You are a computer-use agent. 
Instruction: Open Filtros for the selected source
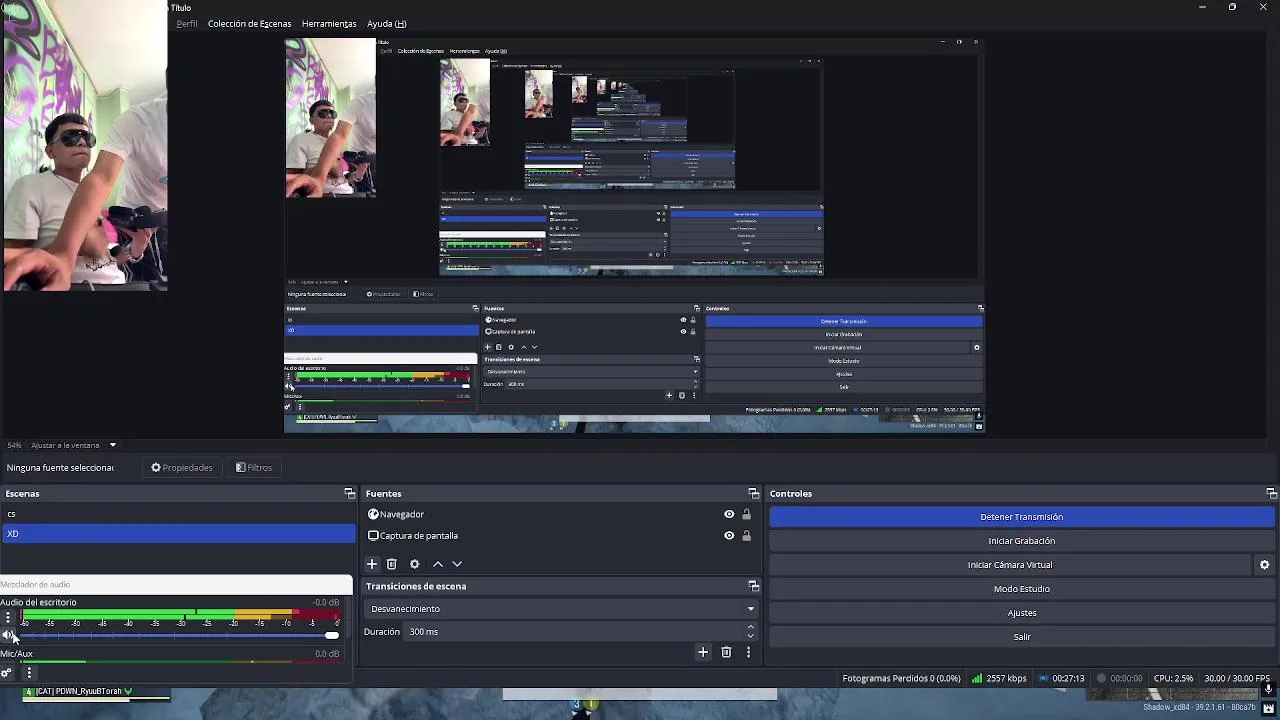(253, 468)
